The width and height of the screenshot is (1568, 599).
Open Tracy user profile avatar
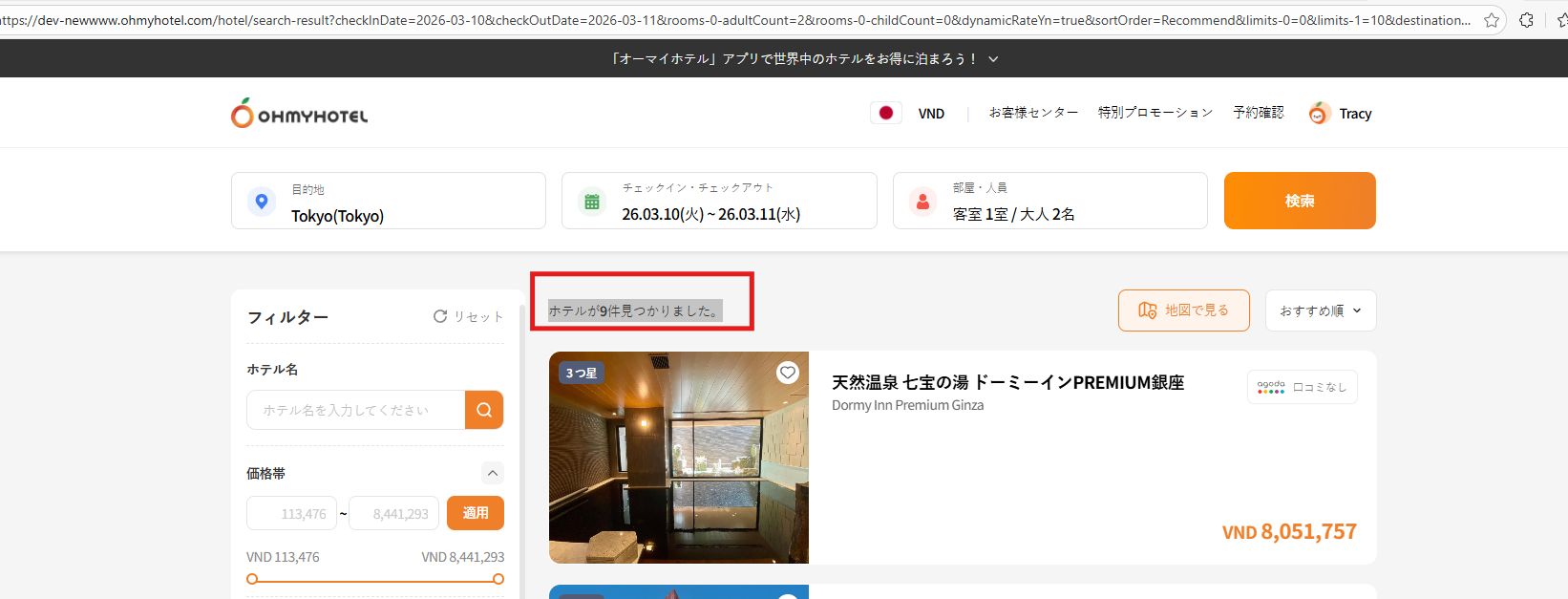click(1320, 113)
